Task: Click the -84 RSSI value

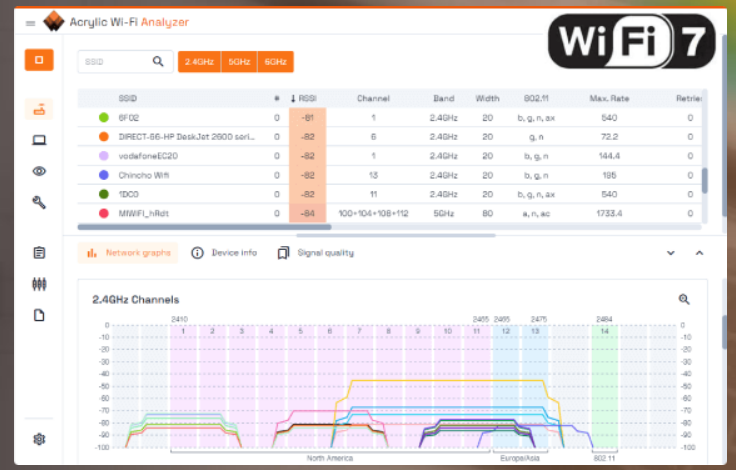Action: coord(307,214)
